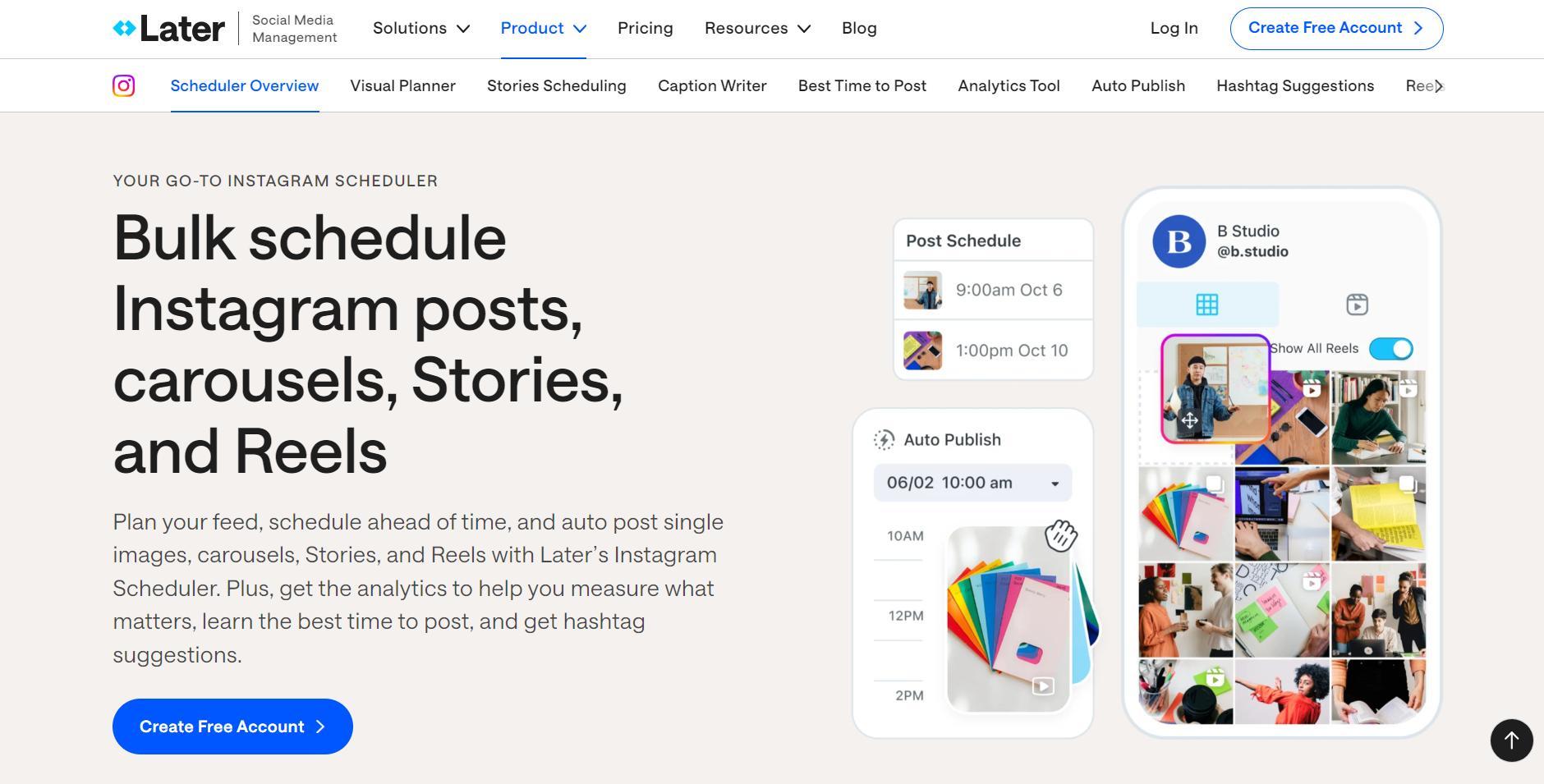Click the Log In link
Viewport: 1544px width, 784px height.
(x=1174, y=29)
